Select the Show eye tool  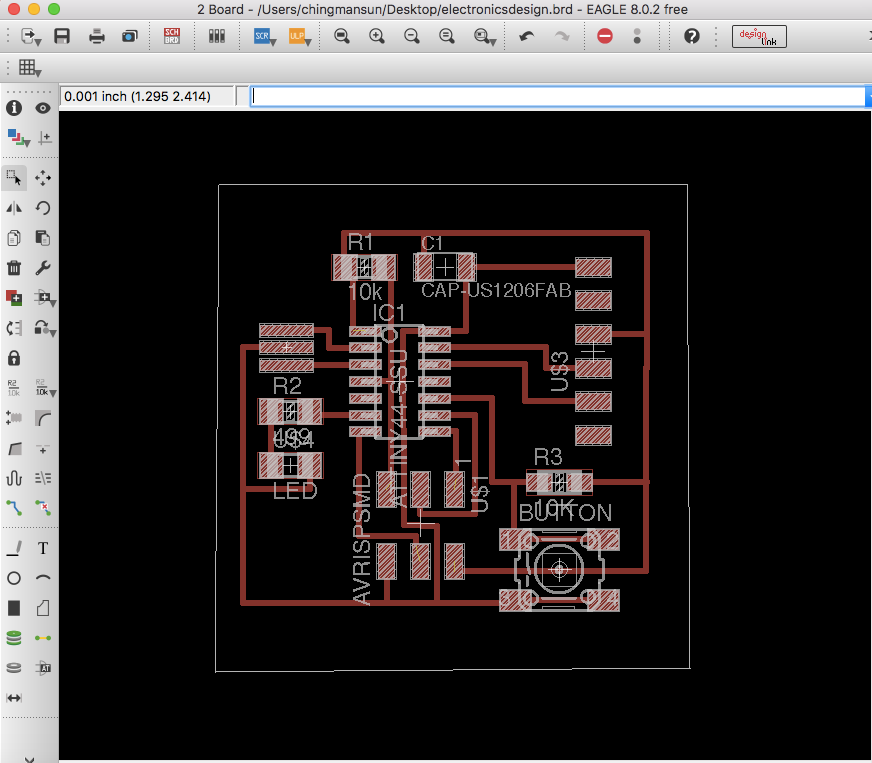tap(43, 108)
